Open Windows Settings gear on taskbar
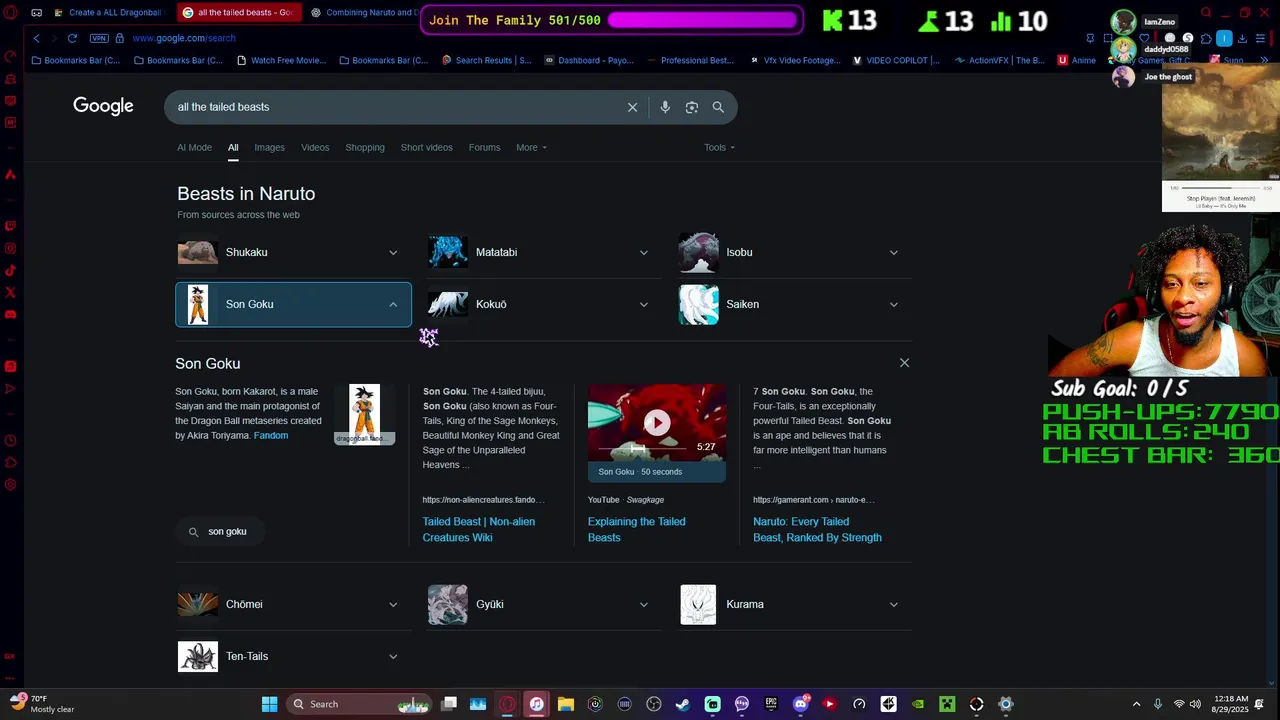 click(1006, 704)
